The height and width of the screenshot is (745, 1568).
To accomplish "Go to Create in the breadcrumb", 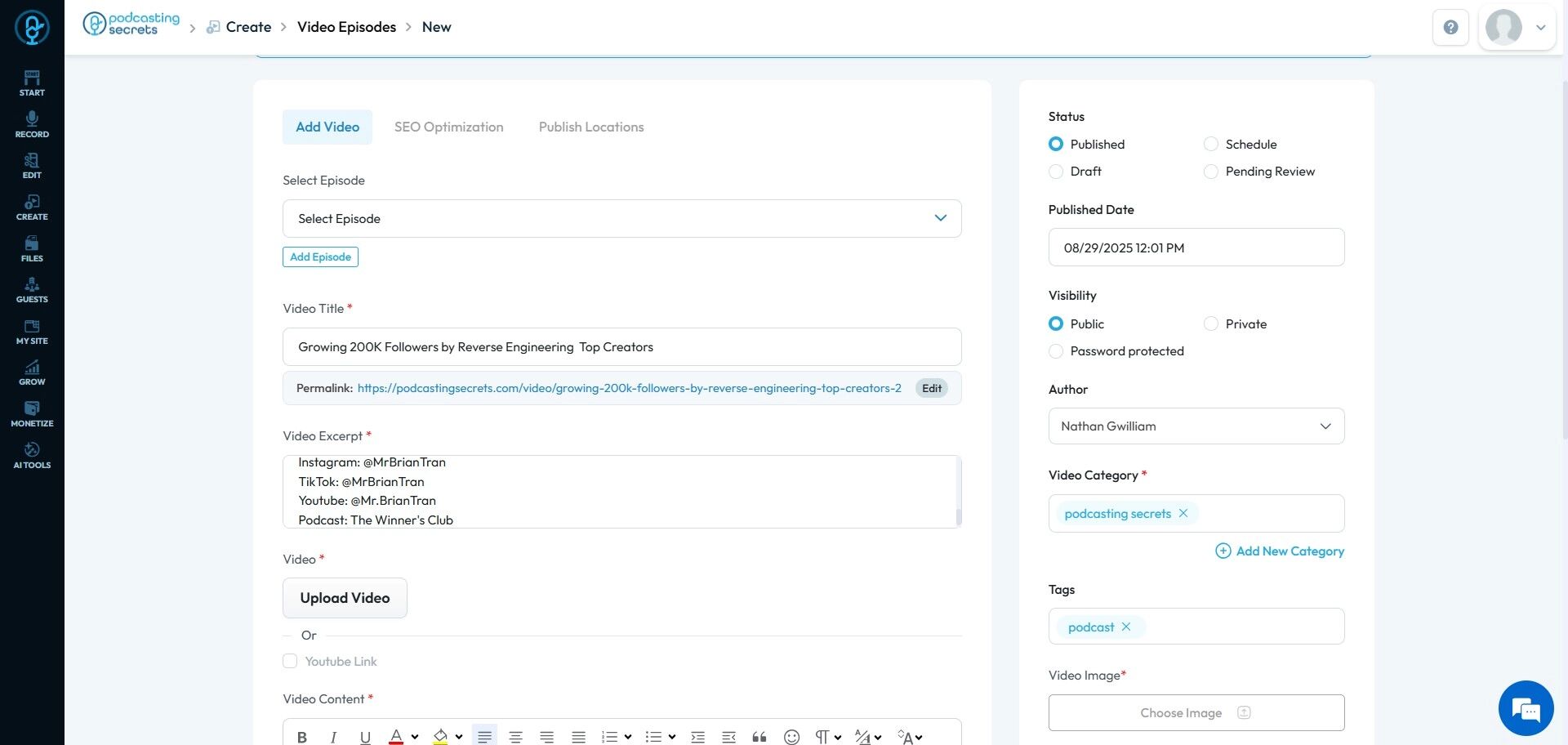I will click(248, 27).
